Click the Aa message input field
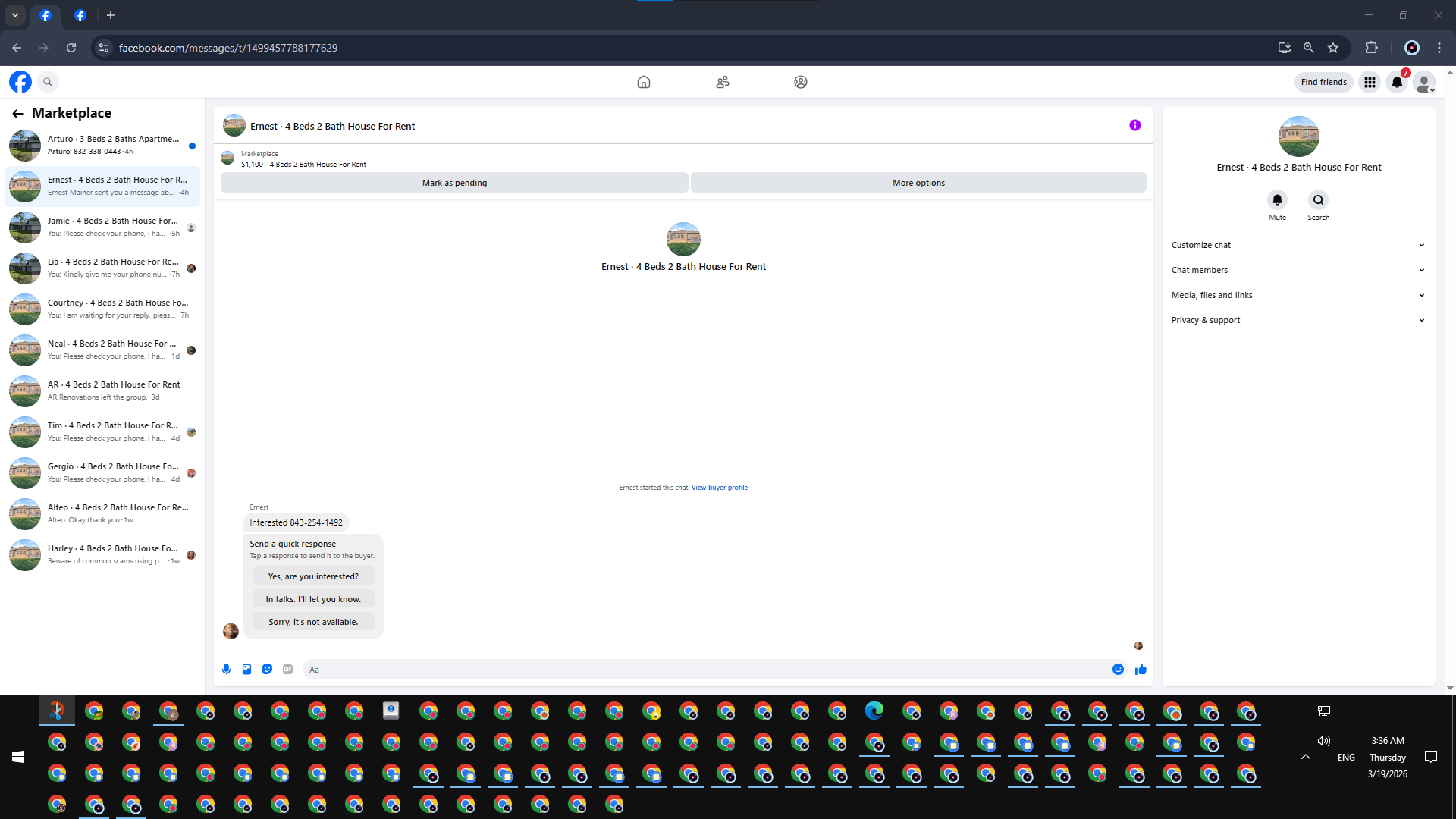Image resolution: width=1456 pixels, height=819 pixels. pos(705,670)
